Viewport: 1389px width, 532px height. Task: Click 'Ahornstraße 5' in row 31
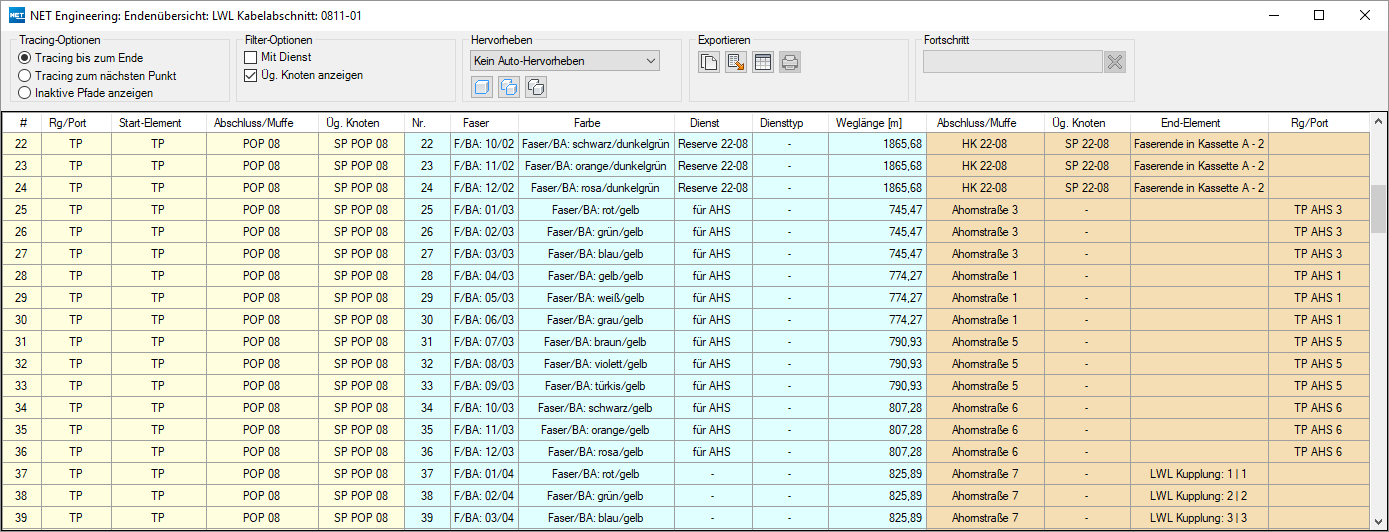pos(986,342)
